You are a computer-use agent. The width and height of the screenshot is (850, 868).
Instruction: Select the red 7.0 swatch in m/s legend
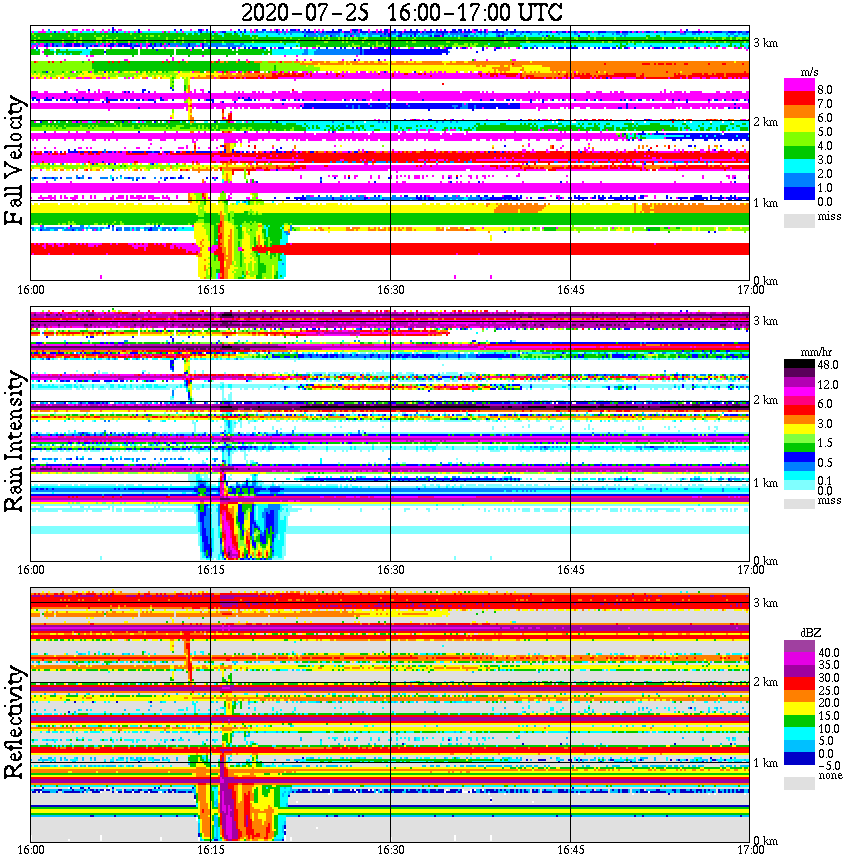[x=799, y=99]
